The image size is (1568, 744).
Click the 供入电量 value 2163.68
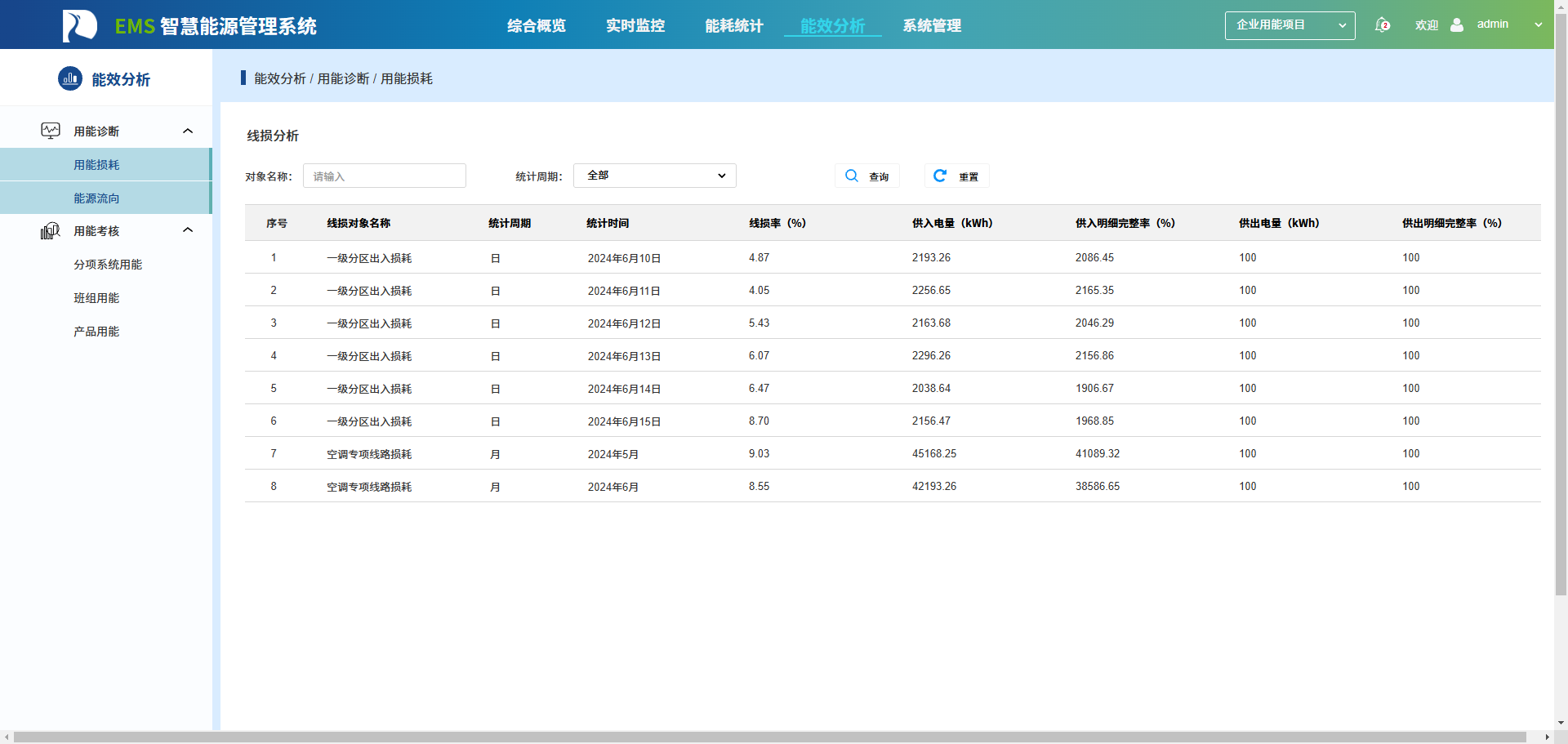931,323
